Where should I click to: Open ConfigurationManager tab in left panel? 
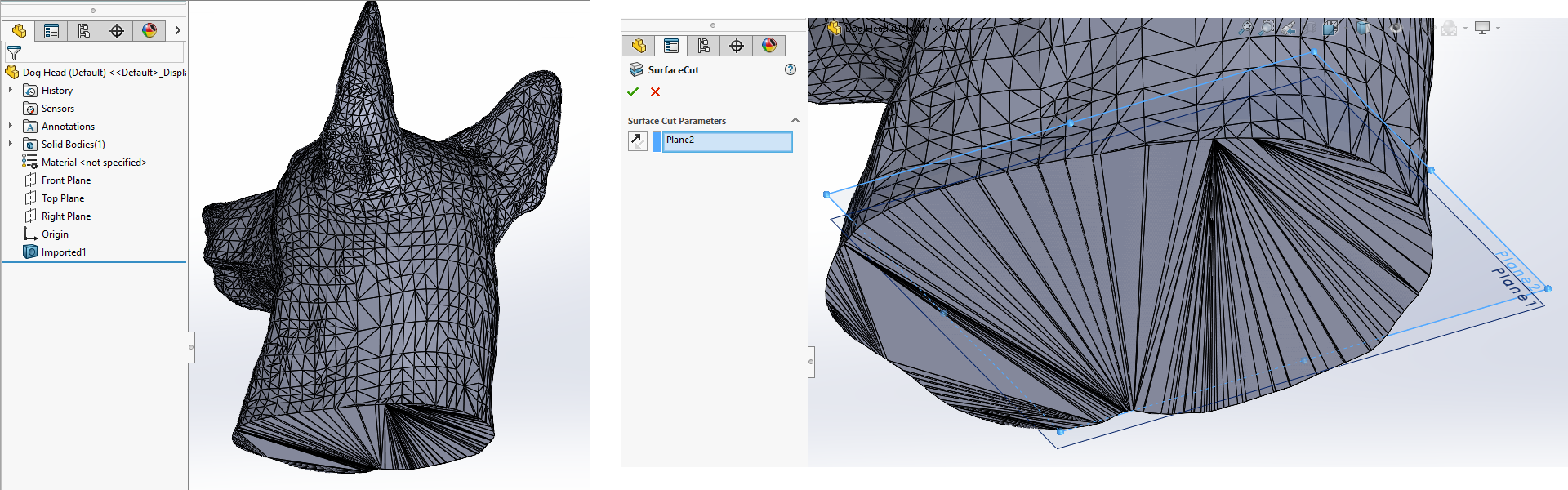(x=84, y=31)
